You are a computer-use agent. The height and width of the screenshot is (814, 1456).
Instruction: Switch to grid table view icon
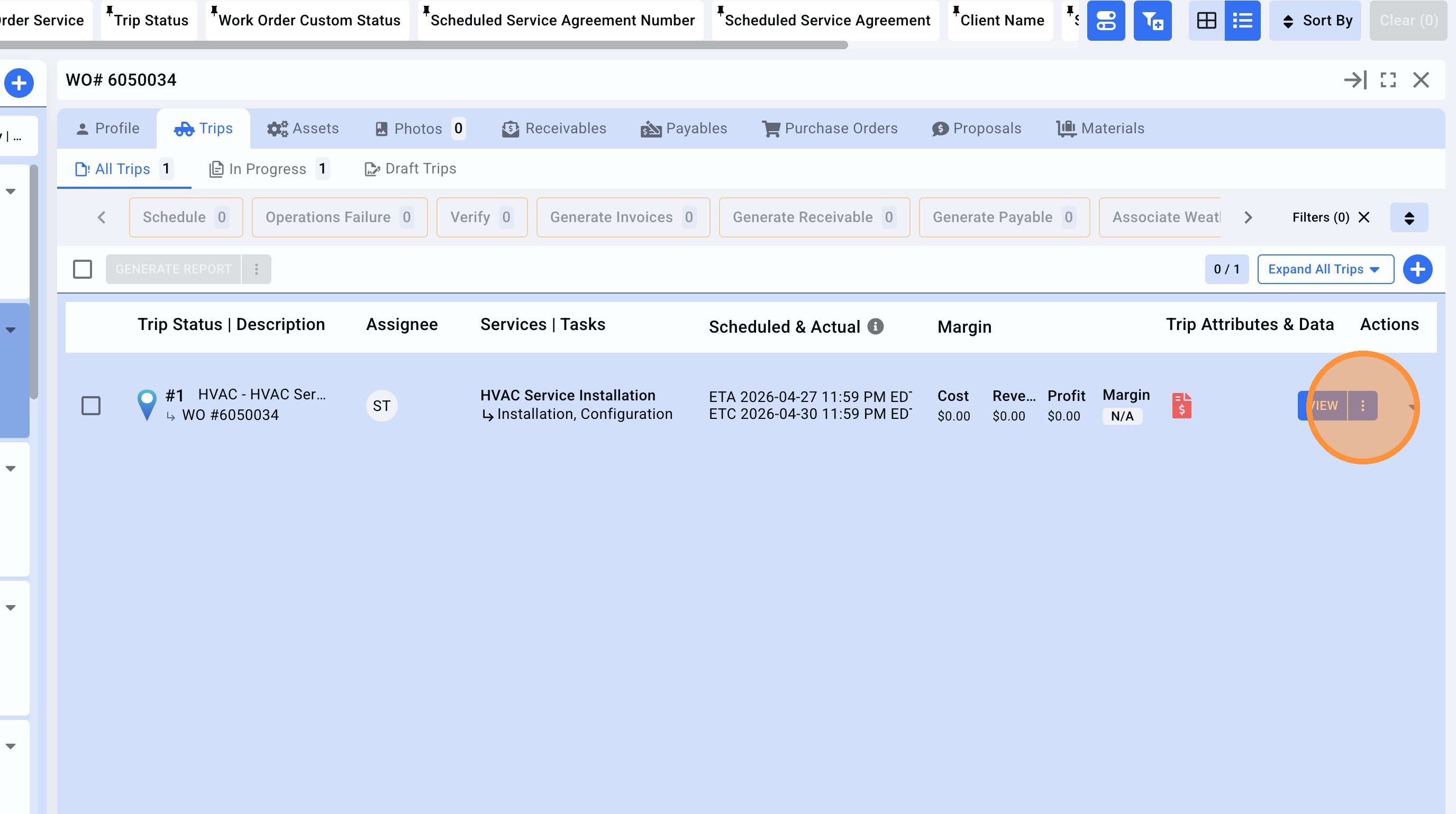(1206, 21)
